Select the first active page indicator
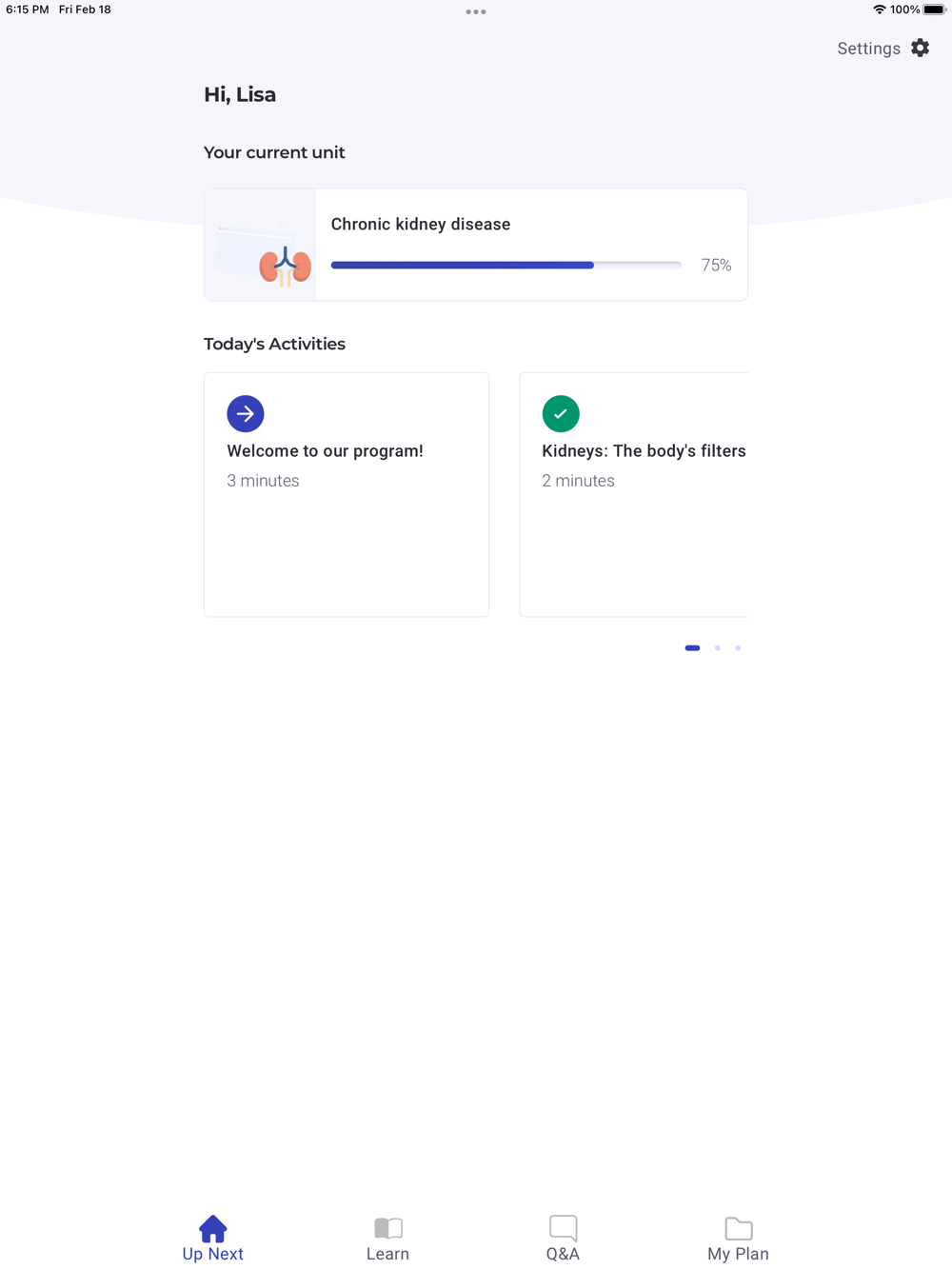Screen dimensions: 952x1270 (x=692, y=647)
